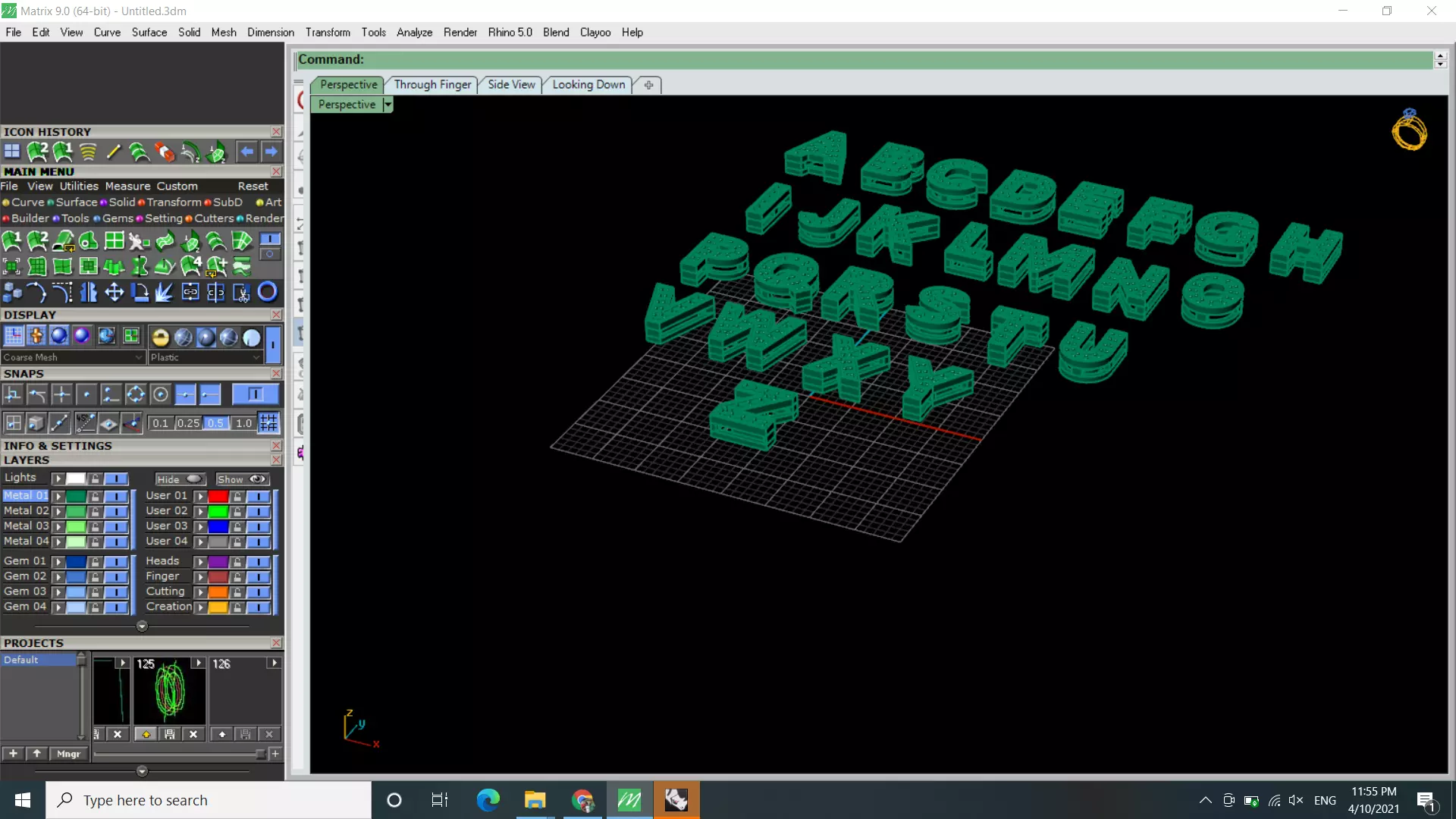1456x819 pixels.
Task: Select the four-way move arrows tool
Action: (x=114, y=292)
